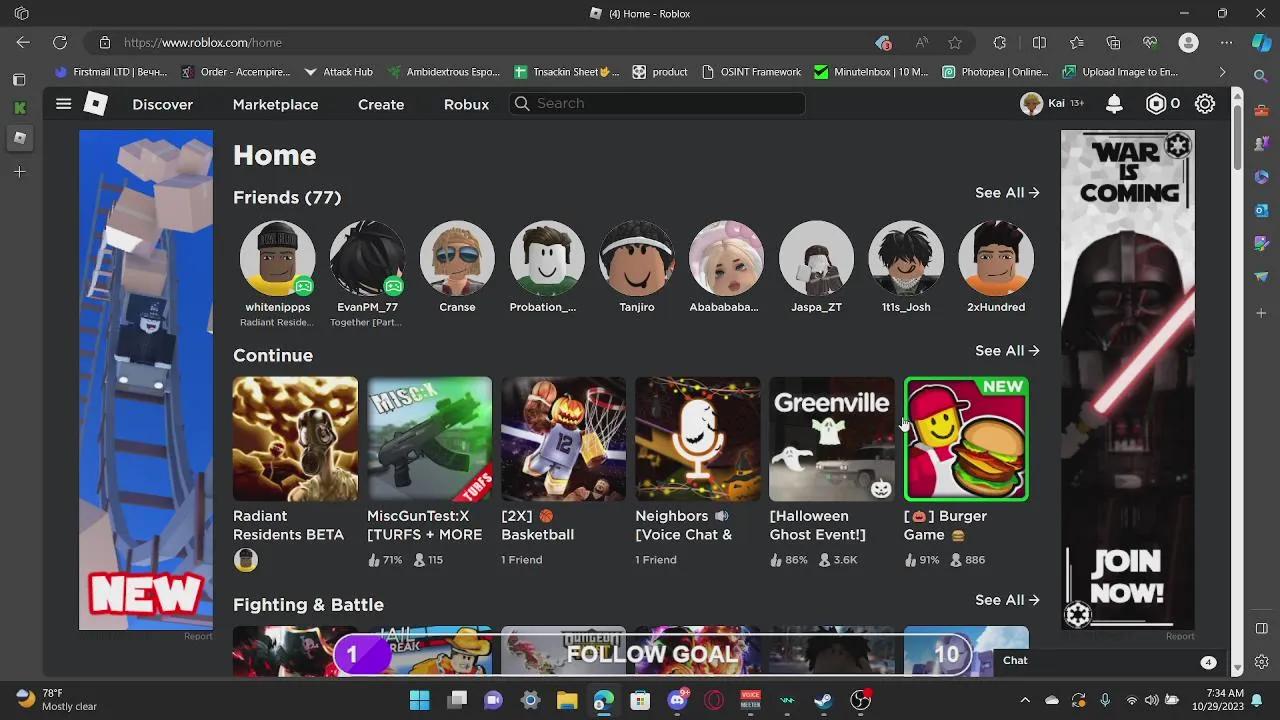Expand the Chat panel
Viewport: 1280px width, 720px height.
1106,661
